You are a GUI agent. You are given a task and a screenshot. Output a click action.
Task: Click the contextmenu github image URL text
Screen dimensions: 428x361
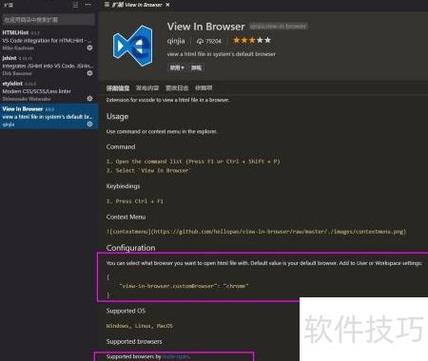click(x=256, y=231)
